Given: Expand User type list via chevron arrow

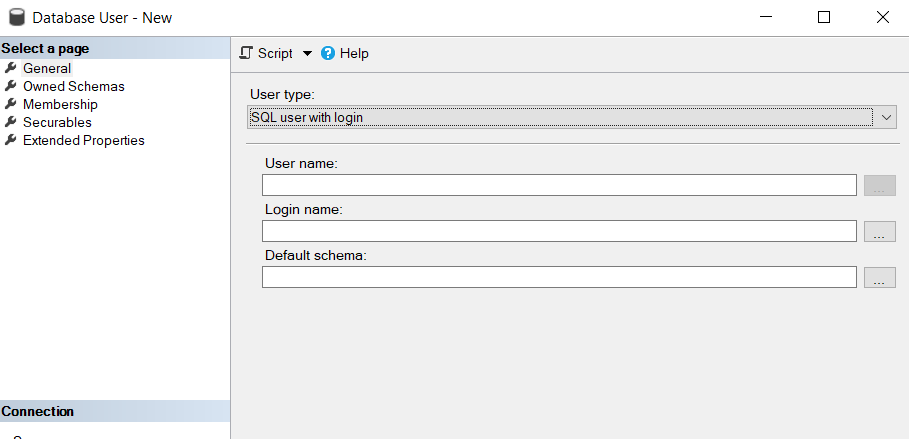Looking at the screenshot, I should [886, 117].
